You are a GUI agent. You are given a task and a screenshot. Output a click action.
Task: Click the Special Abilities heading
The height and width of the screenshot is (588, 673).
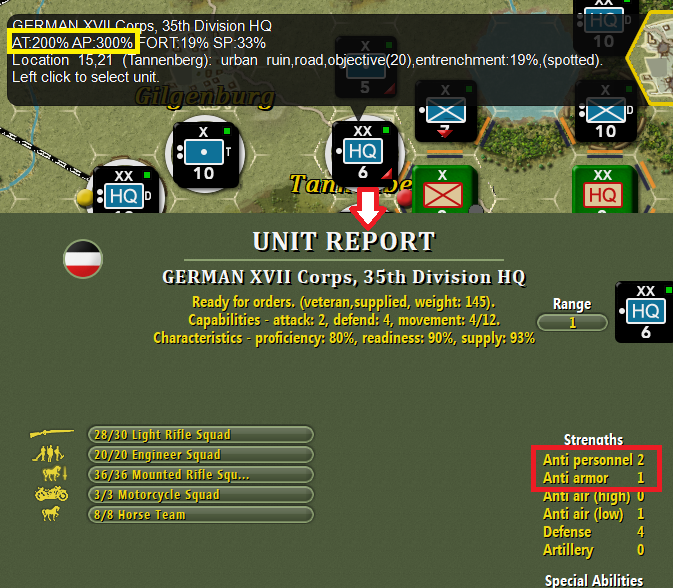point(594,580)
